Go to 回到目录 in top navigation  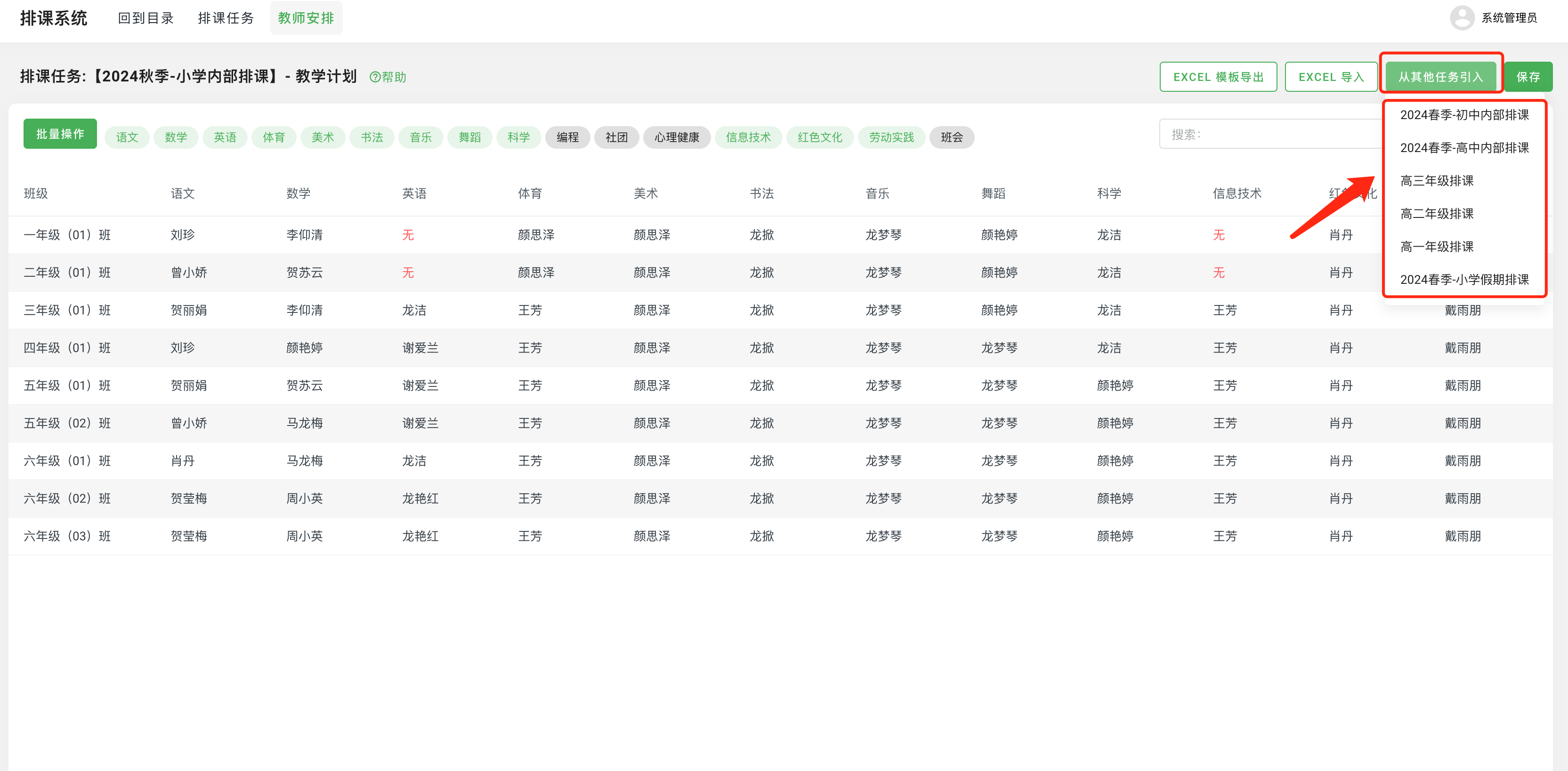(146, 18)
